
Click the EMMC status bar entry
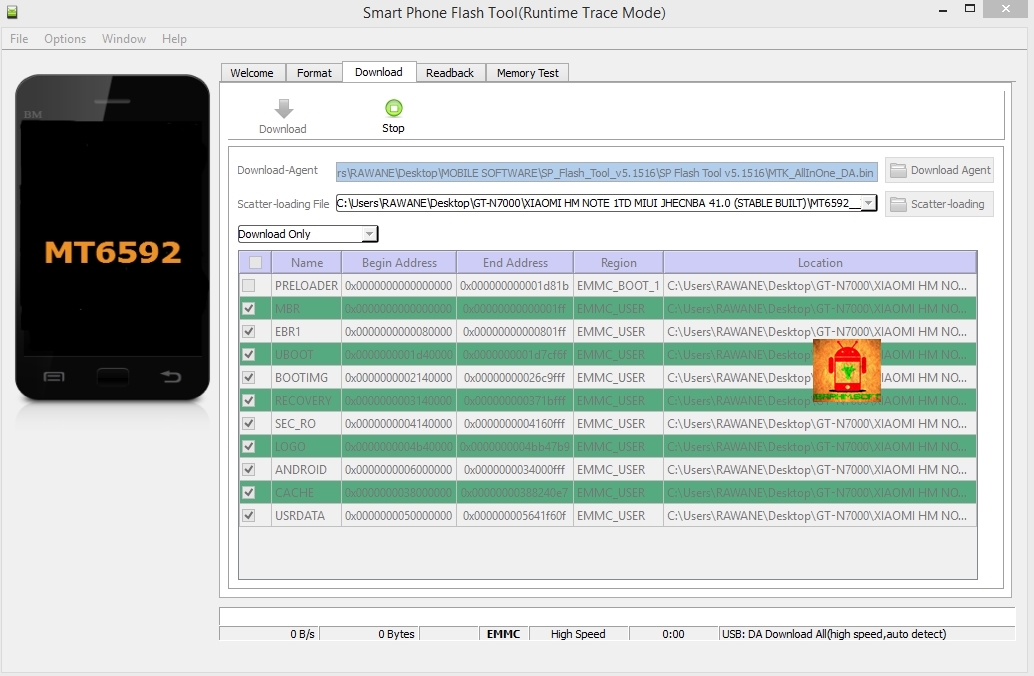pyautogui.click(x=503, y=634)
